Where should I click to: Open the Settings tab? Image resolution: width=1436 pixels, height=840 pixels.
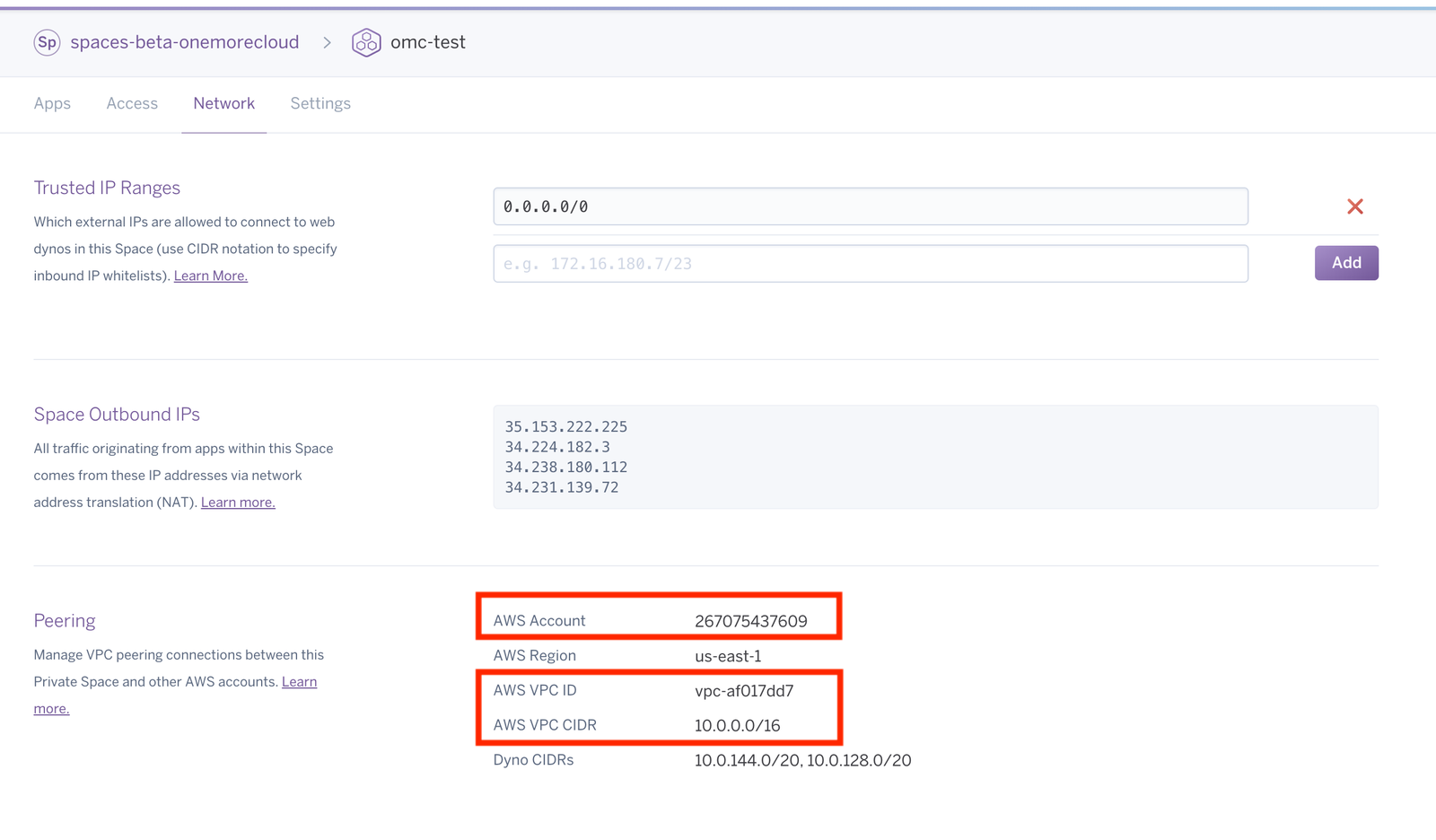pos(320,103)
